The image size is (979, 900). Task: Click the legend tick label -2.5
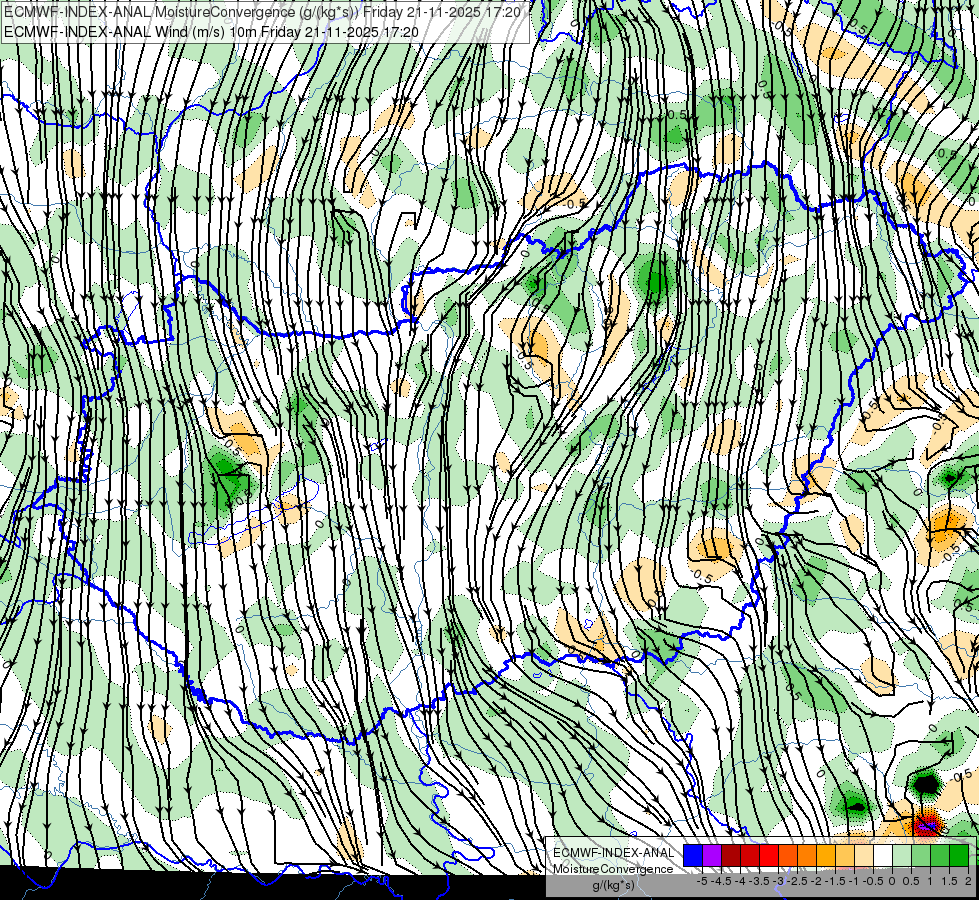tap(797, 881)
